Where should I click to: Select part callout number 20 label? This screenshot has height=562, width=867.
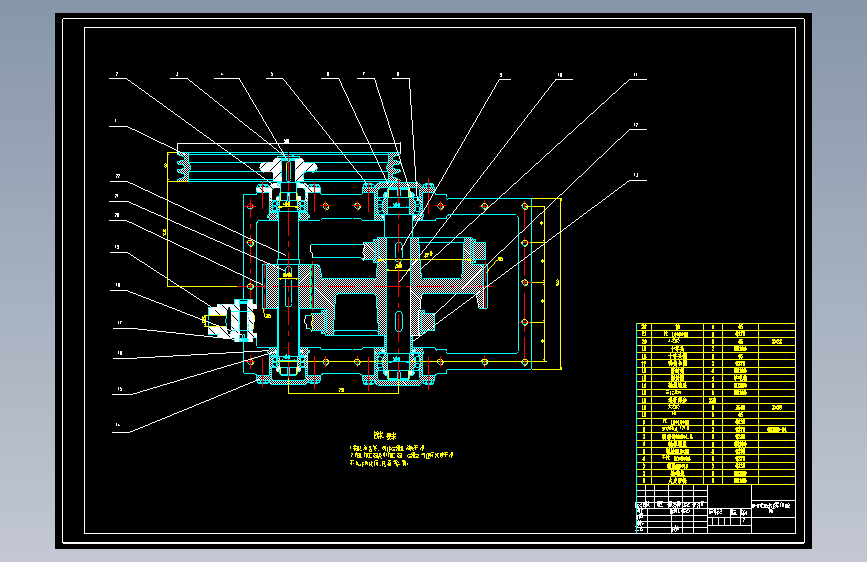tap(117, 215)
